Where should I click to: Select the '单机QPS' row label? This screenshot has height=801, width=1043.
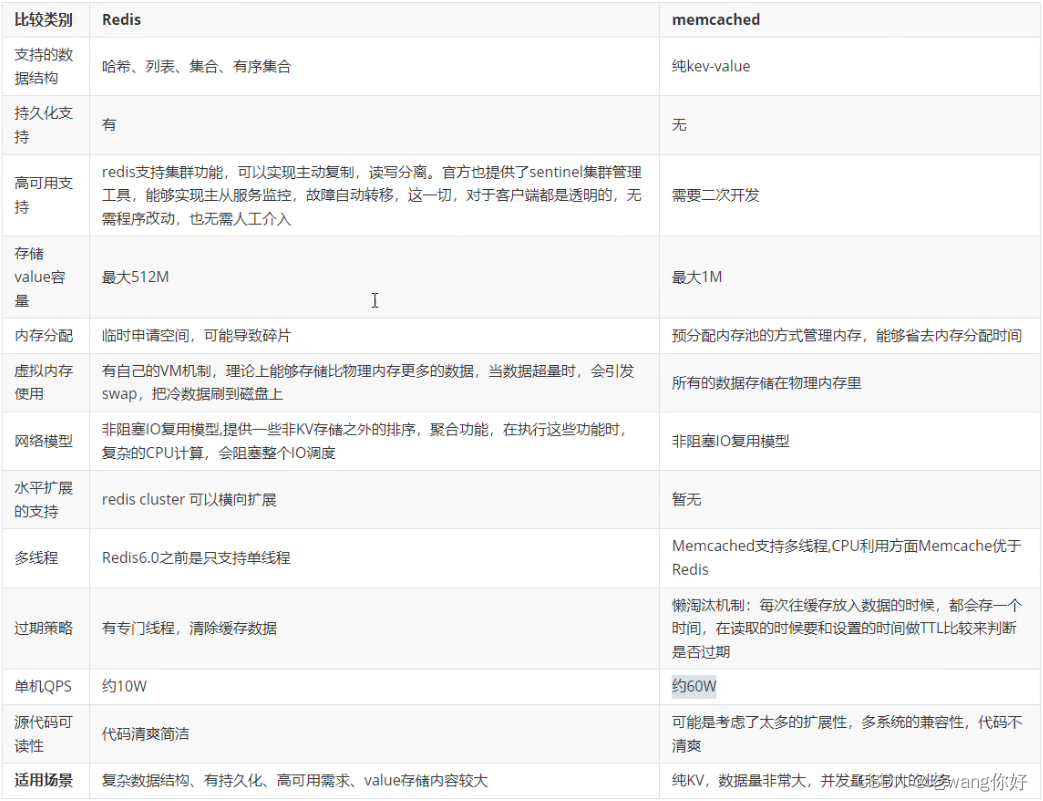(43, 687)
